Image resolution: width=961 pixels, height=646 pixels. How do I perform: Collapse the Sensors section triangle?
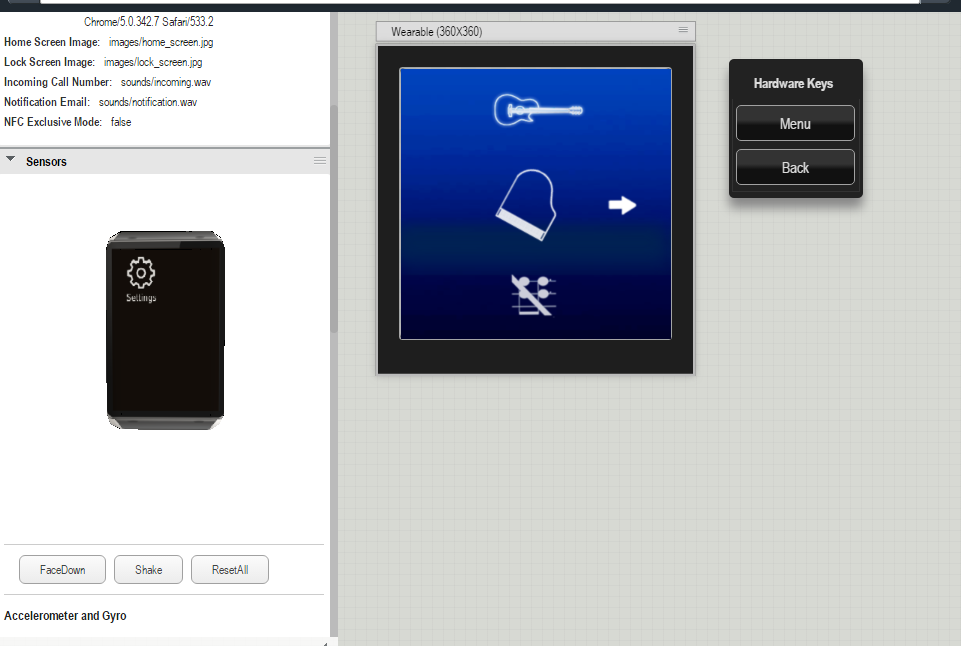tap(10, 160)
